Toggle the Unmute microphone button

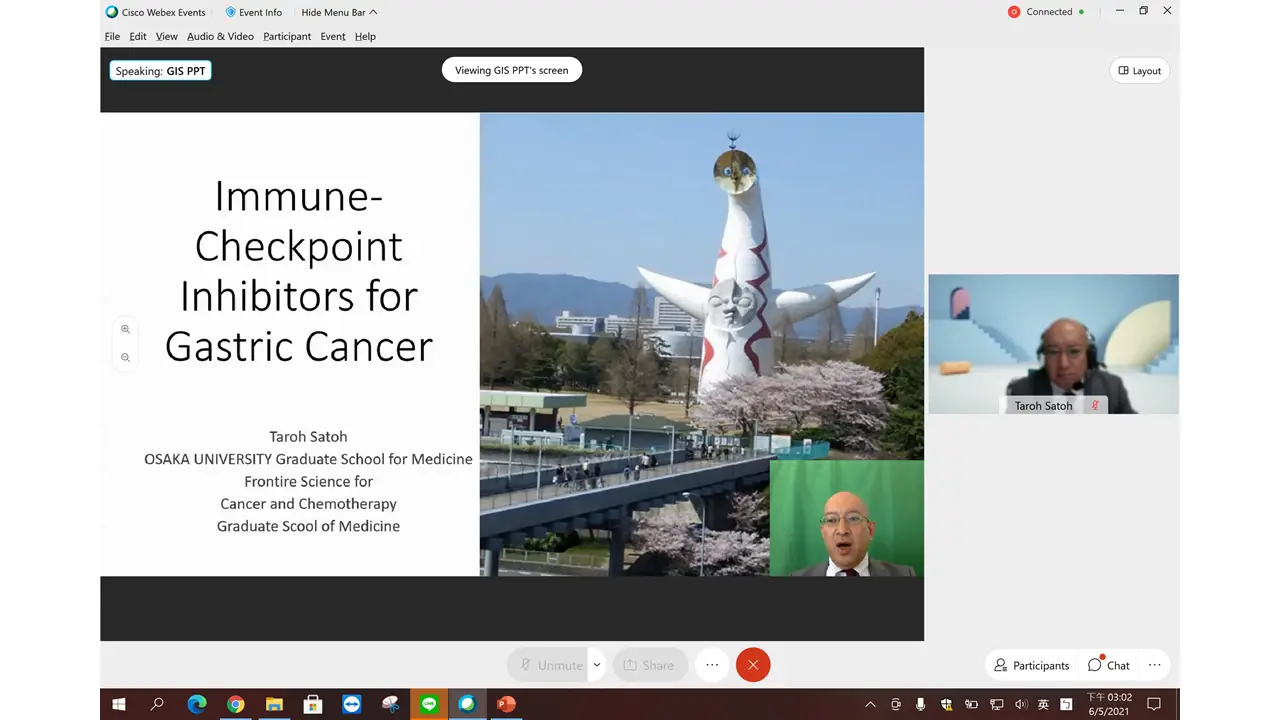548,665
